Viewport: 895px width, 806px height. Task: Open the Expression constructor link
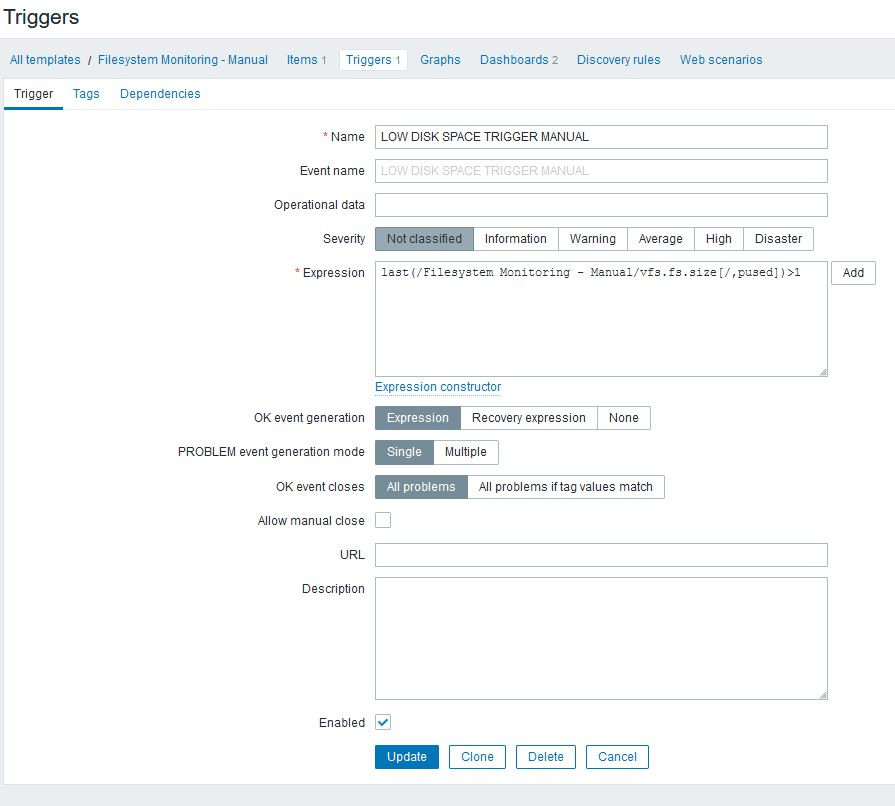tap(438, 387)
